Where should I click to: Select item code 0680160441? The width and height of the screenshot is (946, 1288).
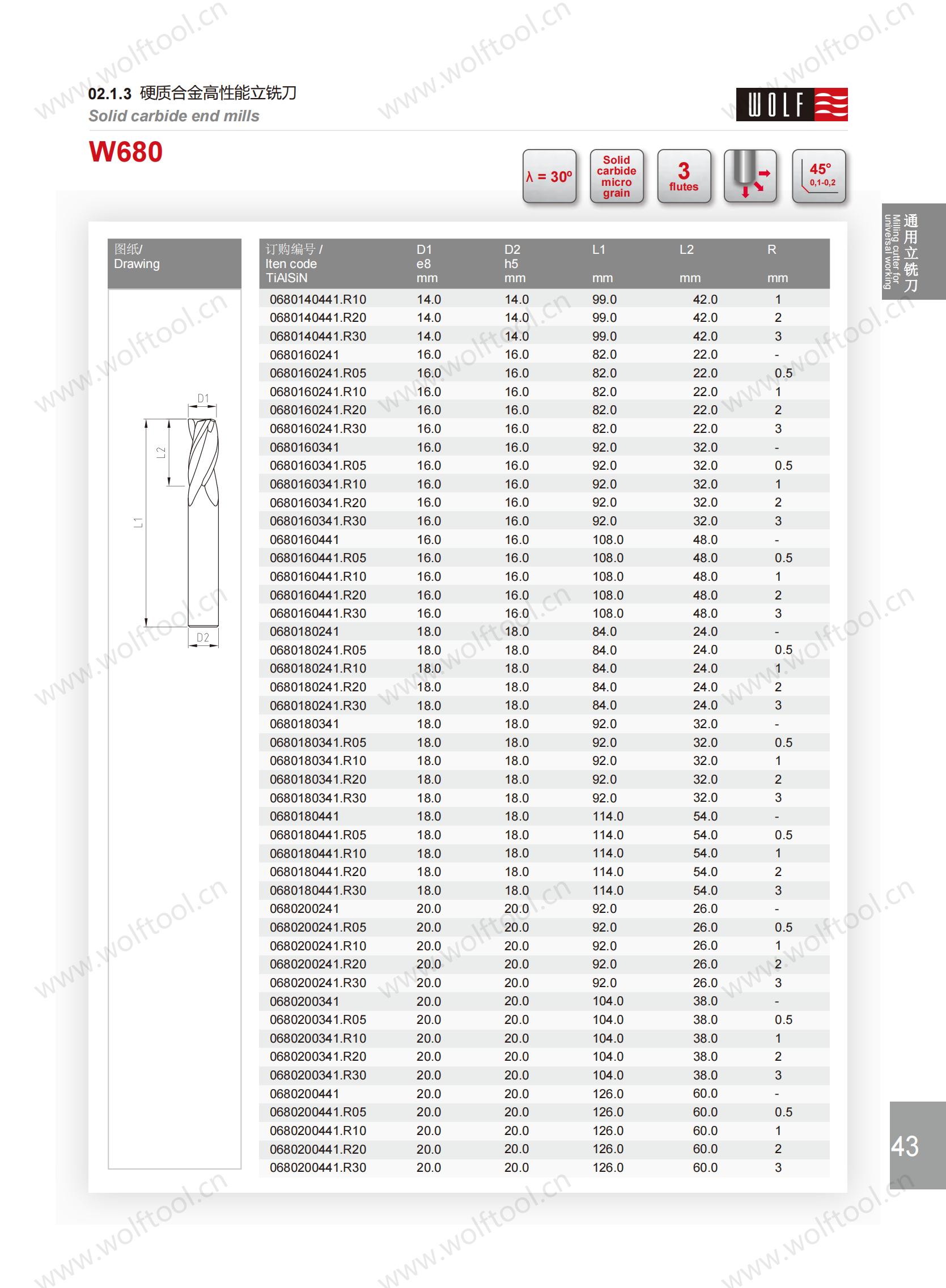coord(304,539)
